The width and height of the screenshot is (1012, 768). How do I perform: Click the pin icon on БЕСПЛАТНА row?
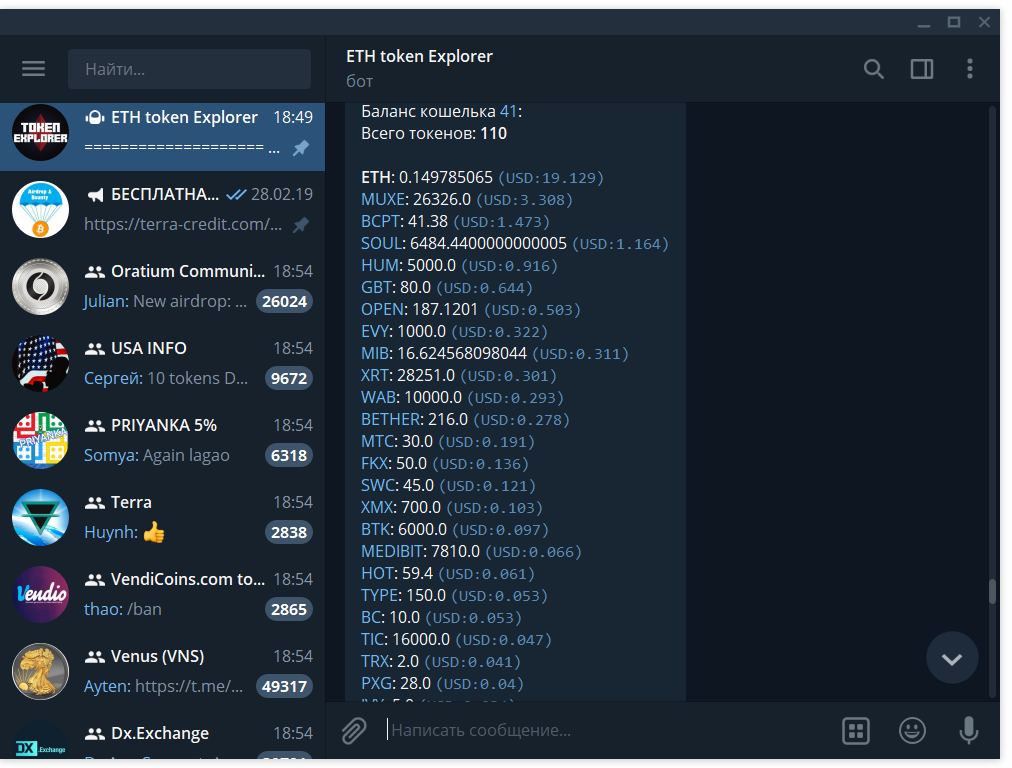(300, 225)
